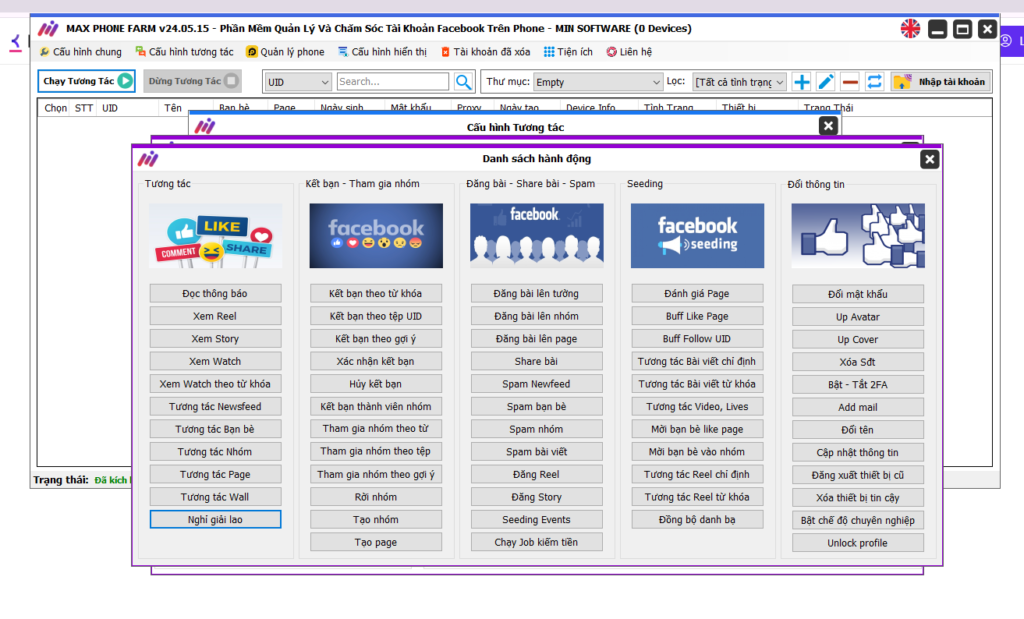Viewport: 1024px width, 619px height.
Task: Open the Quản lý phone menu
Action: pyautogui.click(x=285, y=52)
